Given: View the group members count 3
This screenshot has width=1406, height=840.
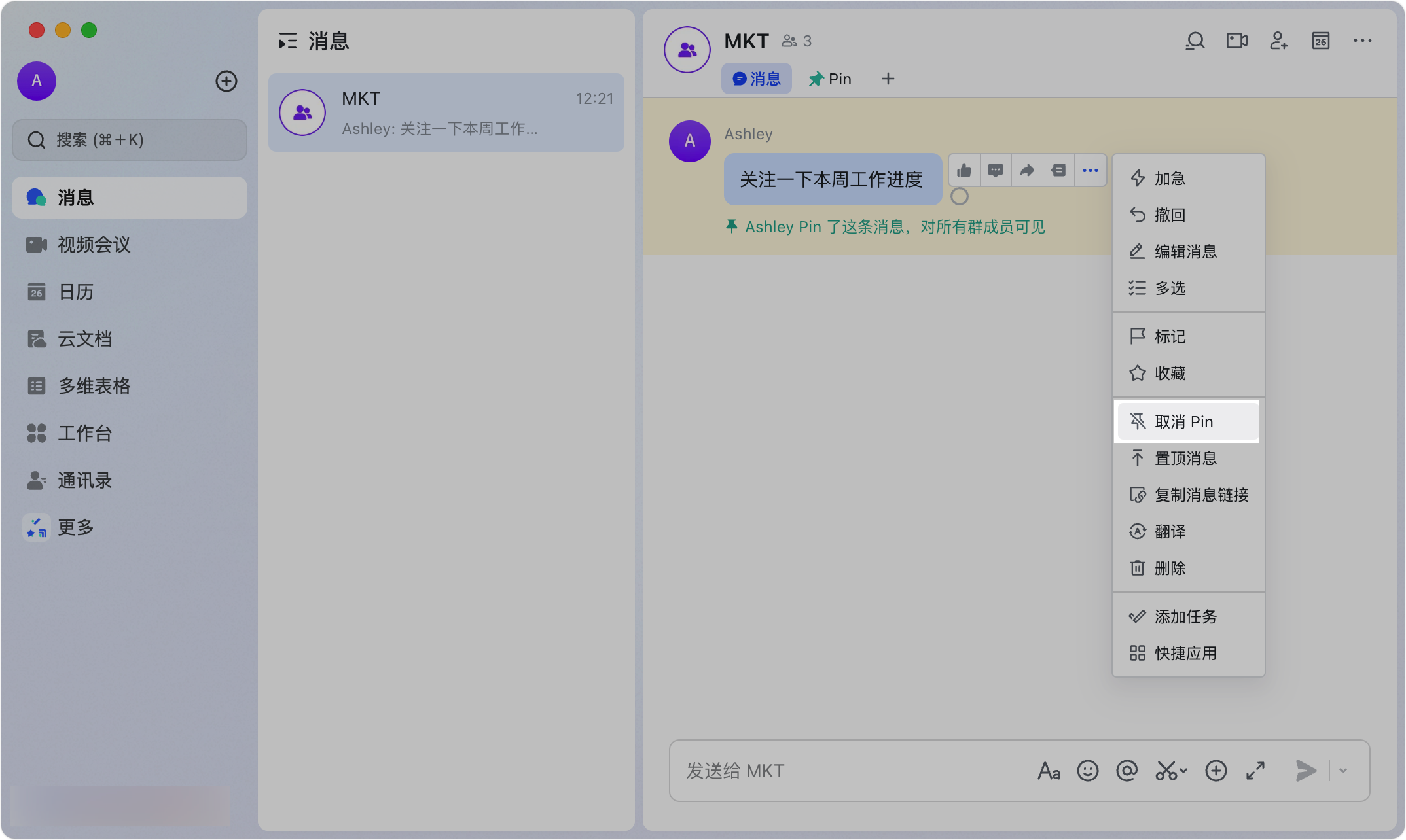Looking at the screenshot, I should pyautogui.click(x=797, y=41).
